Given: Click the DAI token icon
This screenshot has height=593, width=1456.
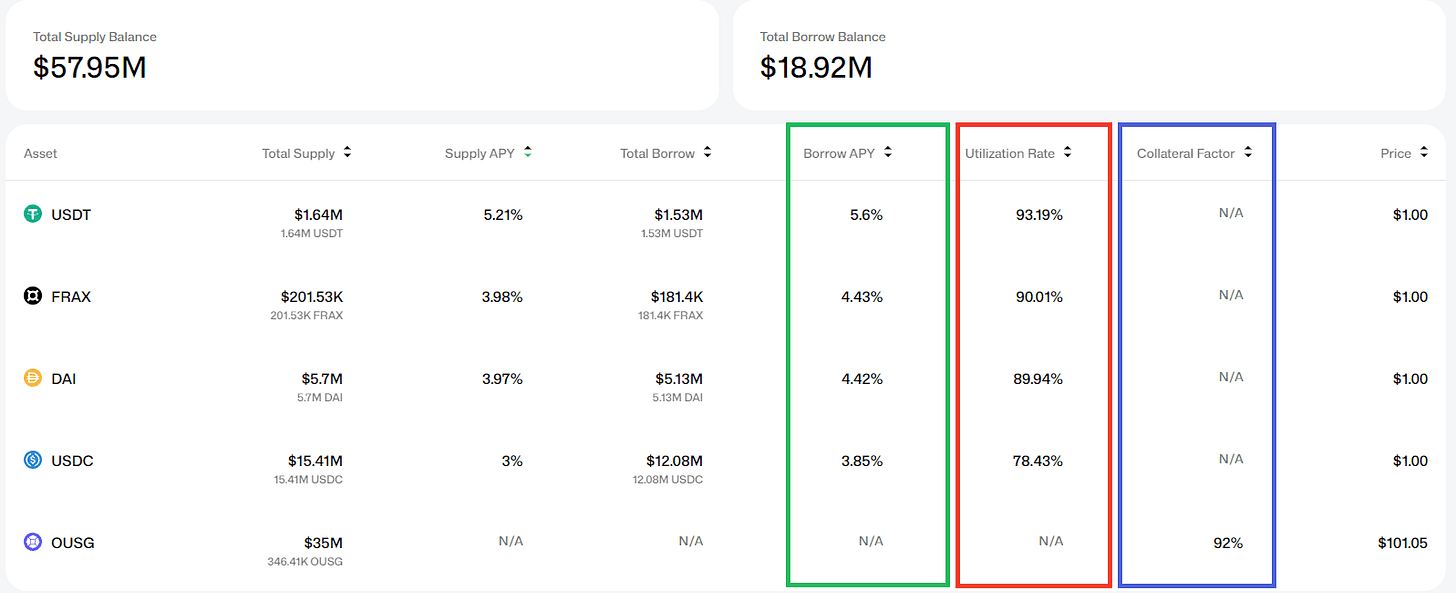Looking at the screenshot, I should (x=33, y=379).
